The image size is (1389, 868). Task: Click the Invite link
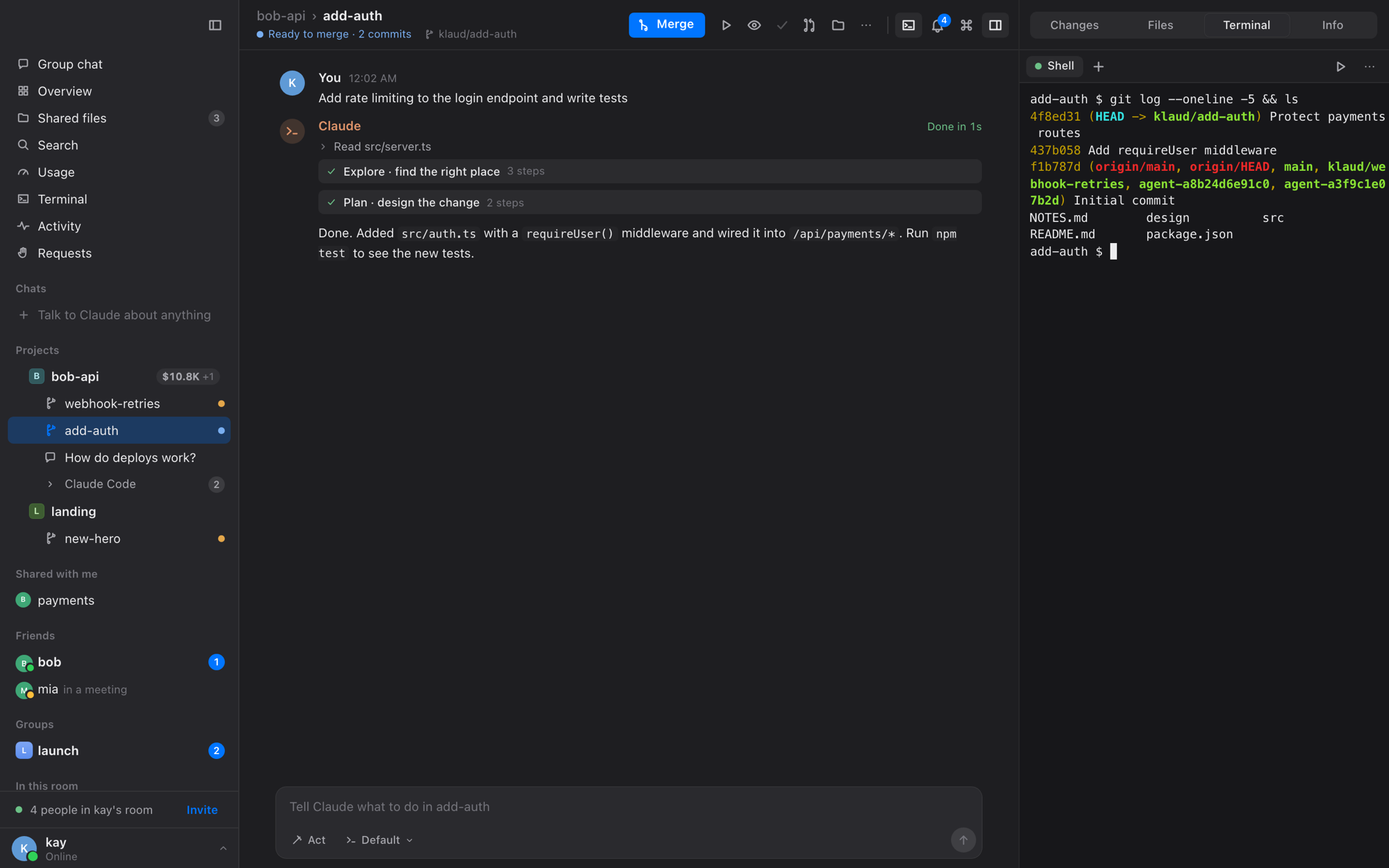pos(202,810)
